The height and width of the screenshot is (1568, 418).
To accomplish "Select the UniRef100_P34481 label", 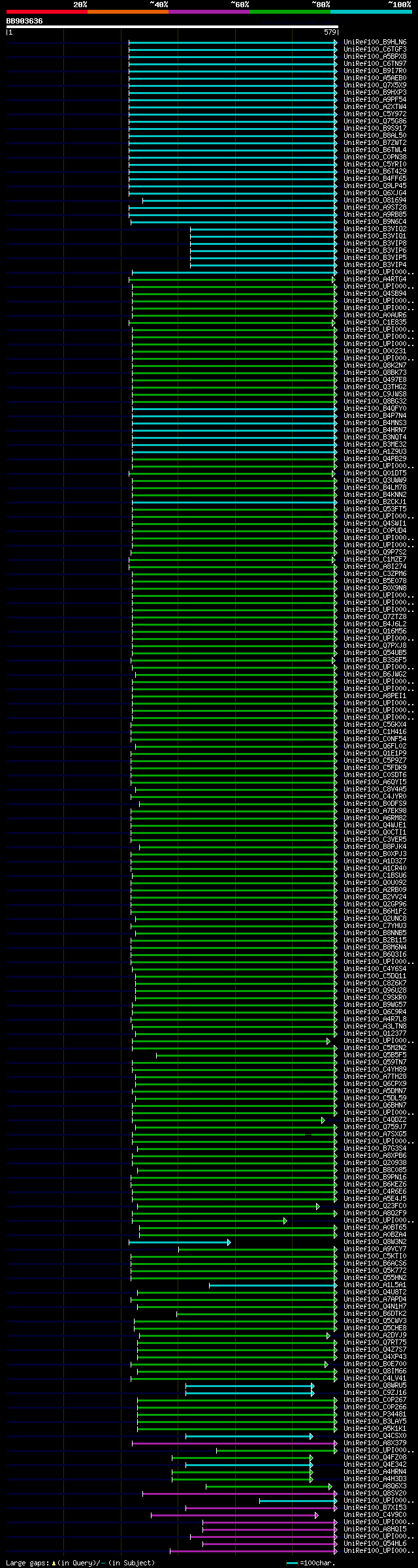I will click(375, 1415).
